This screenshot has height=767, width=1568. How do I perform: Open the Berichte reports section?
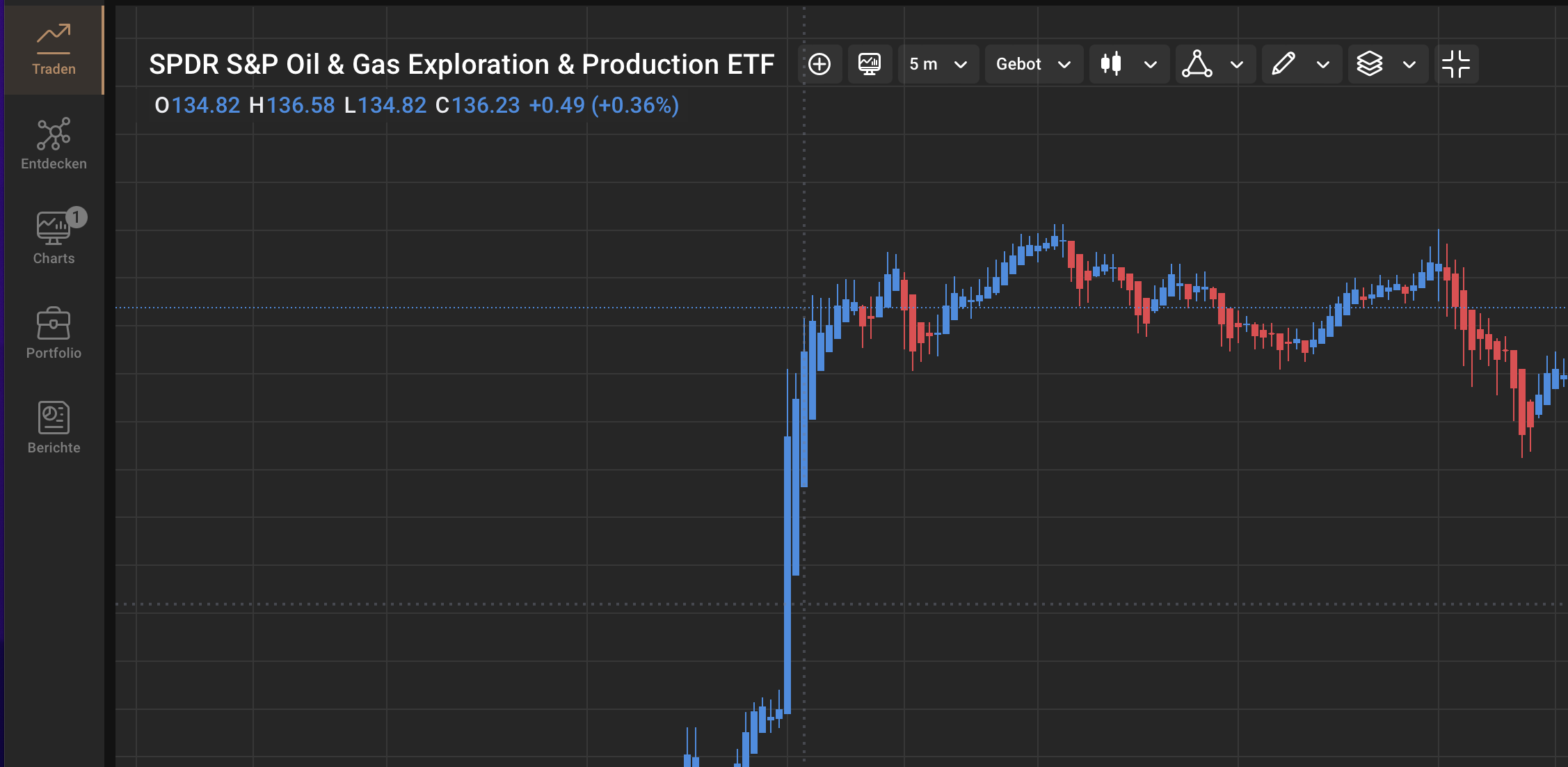click(54, 428)
